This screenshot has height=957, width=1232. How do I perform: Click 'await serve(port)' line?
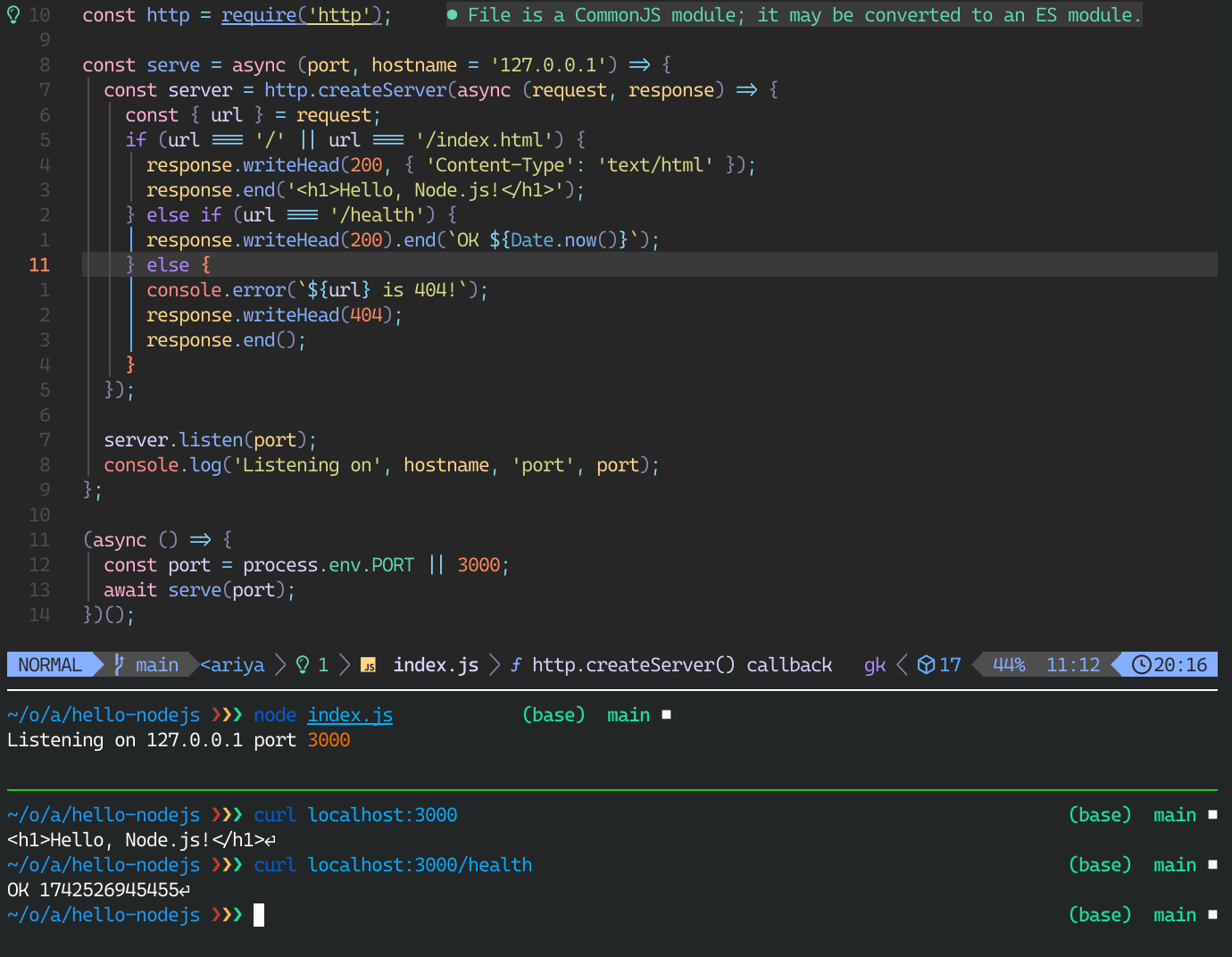click(x=199, y=590)
